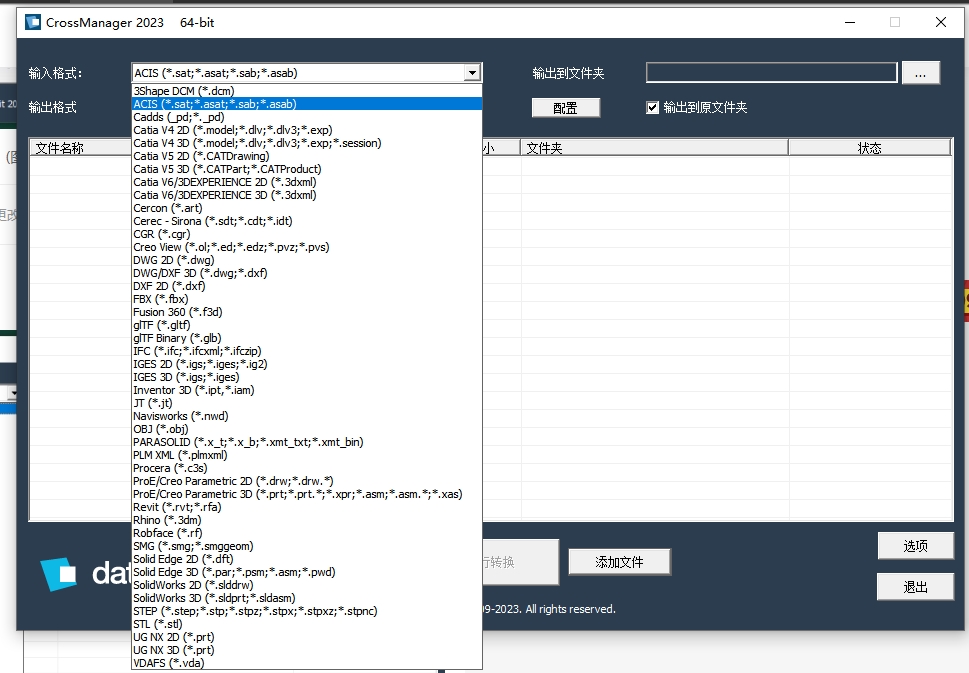Screen dimensions: 969x673
Task: Click the 文件名称 column header
Action: [x=80, y=148]
